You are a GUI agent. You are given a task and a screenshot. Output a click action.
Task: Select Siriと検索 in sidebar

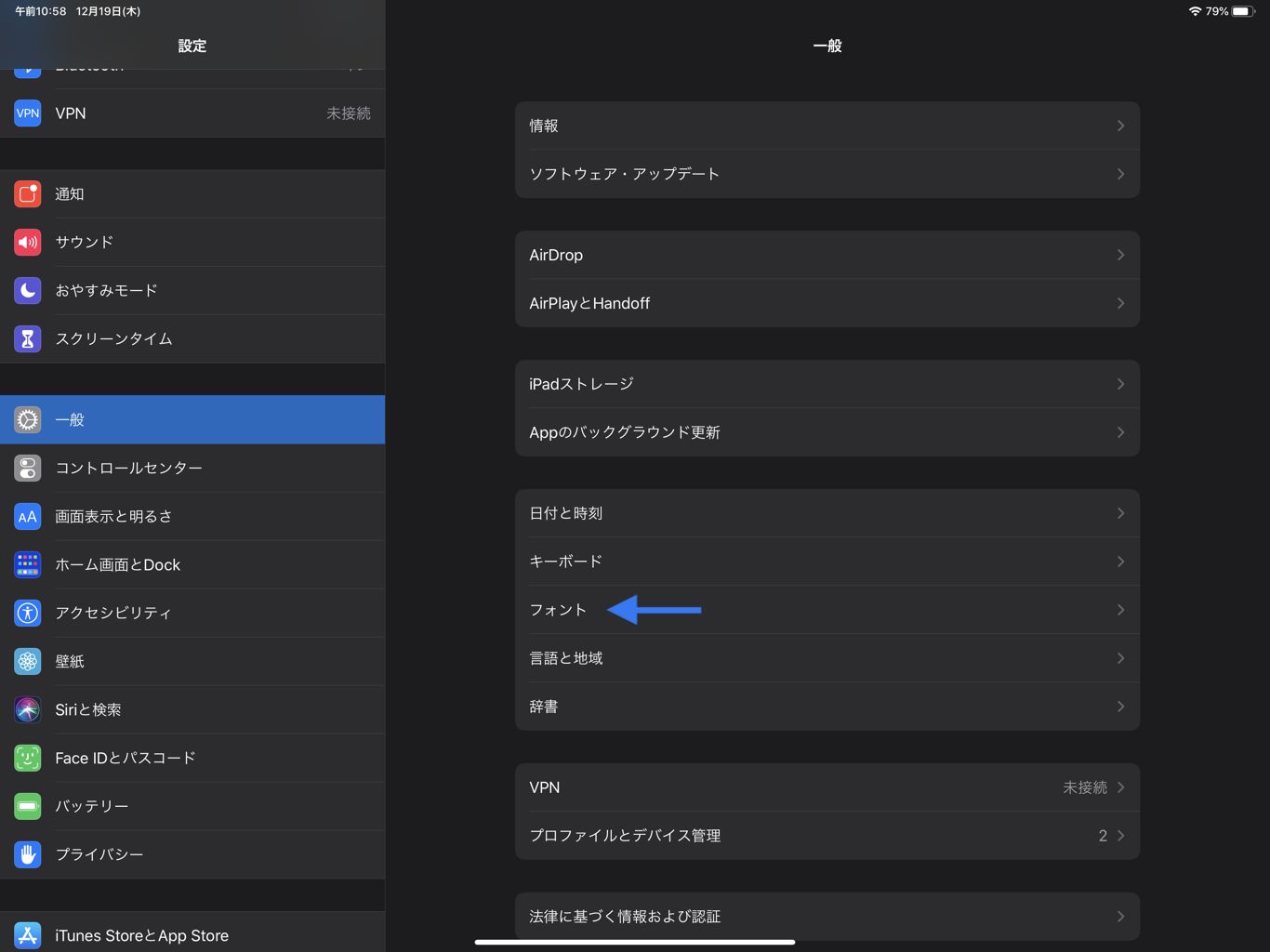pos(192,709)
